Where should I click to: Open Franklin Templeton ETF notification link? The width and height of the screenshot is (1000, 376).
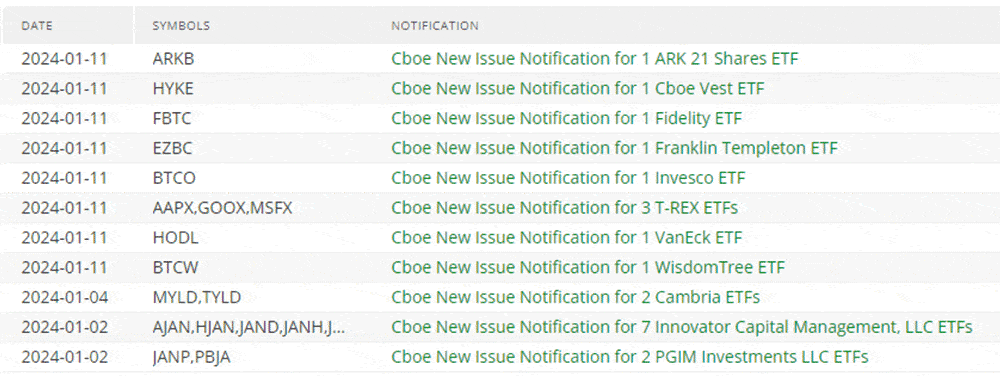[x=614, y=148]
